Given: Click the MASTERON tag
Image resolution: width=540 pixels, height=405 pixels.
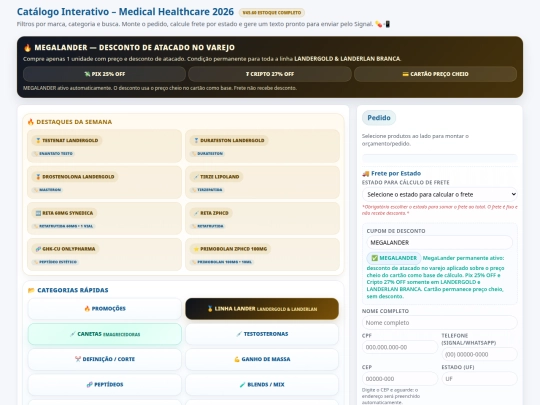Looking at the screenshot, I should (47, 190).
